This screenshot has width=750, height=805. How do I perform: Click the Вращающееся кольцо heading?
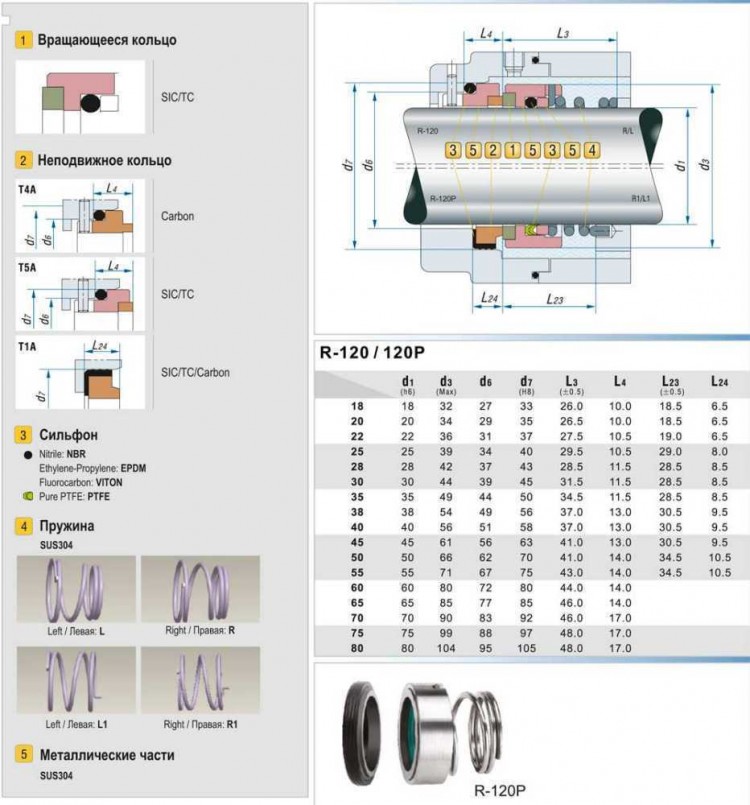107,40
